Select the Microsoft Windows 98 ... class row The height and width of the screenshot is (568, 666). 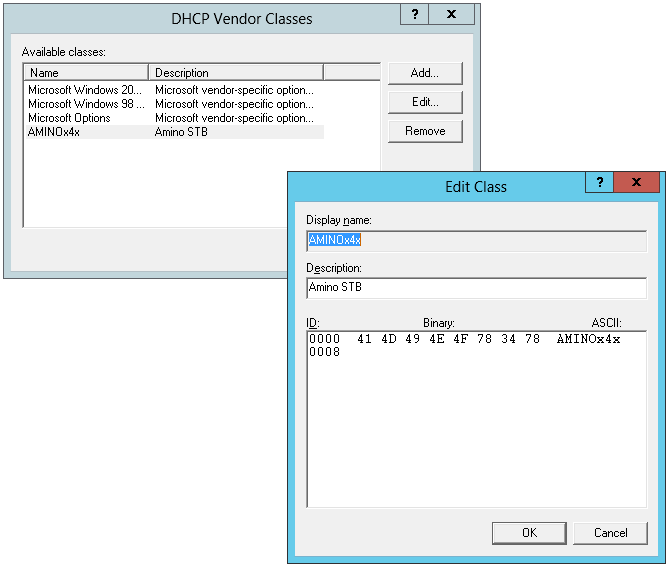pos(175,104)
